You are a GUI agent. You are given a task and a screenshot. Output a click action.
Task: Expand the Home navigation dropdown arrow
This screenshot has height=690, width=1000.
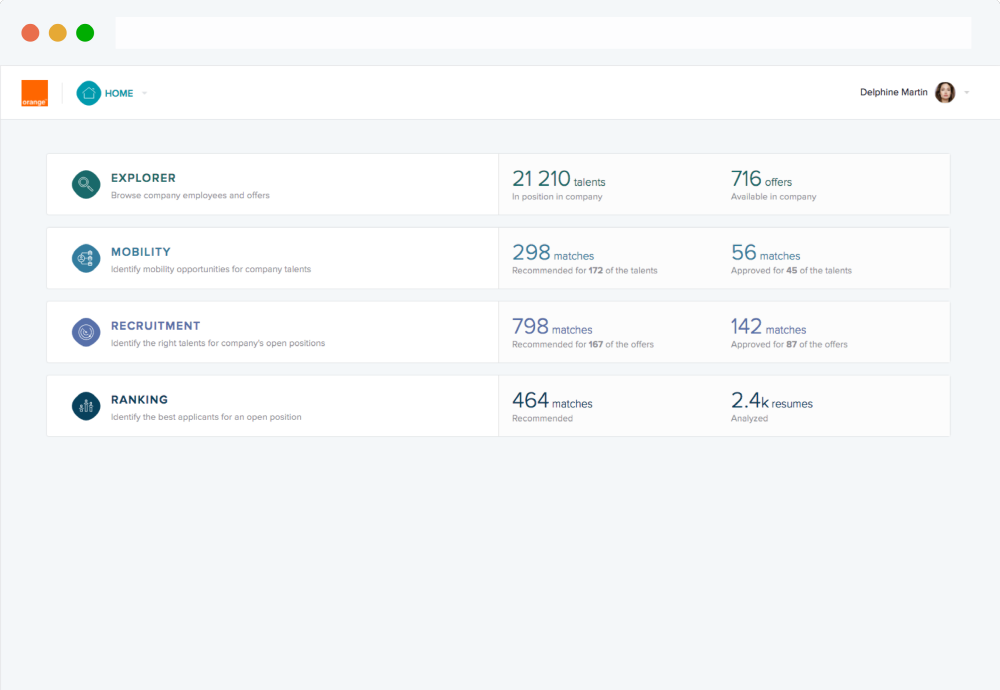tap(145, 94)
